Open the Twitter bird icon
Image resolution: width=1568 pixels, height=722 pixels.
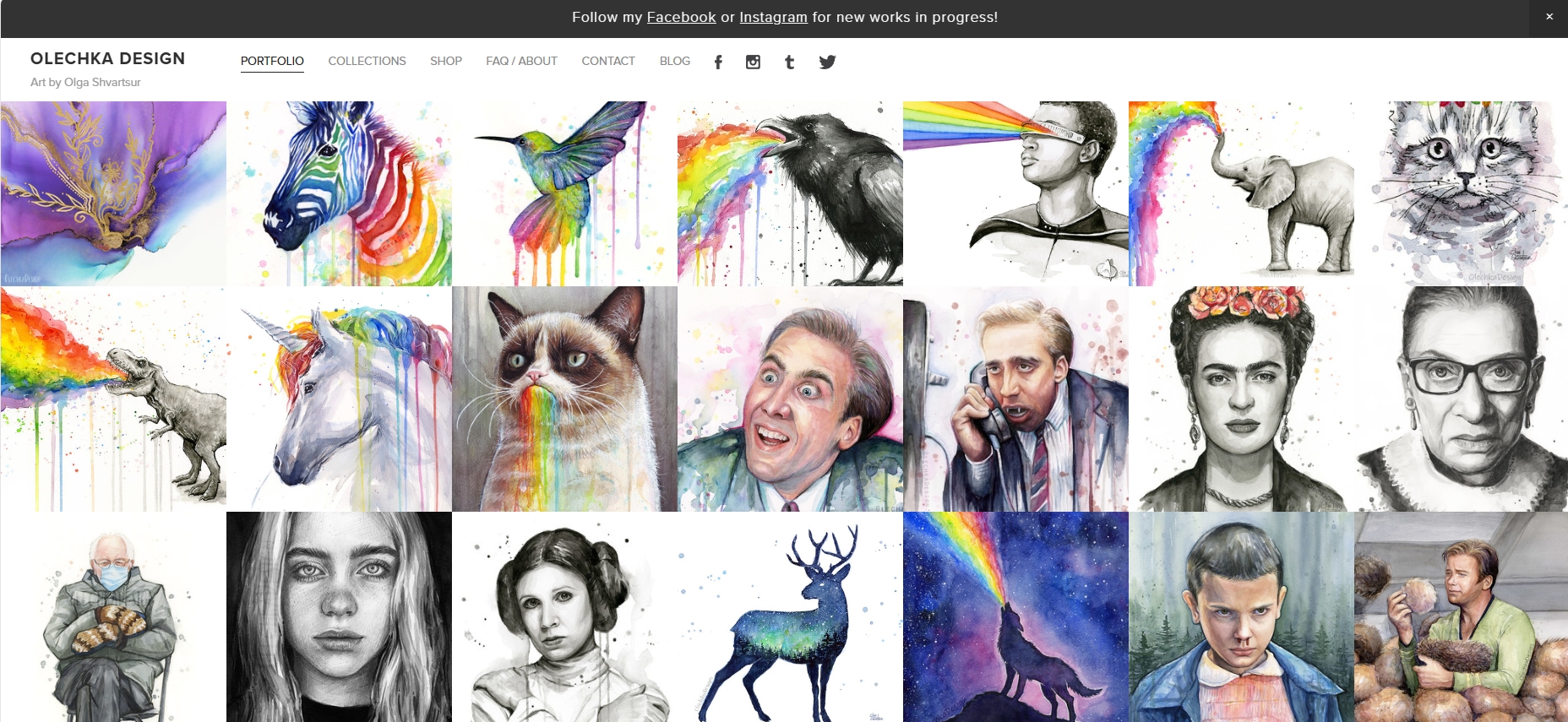827,62
